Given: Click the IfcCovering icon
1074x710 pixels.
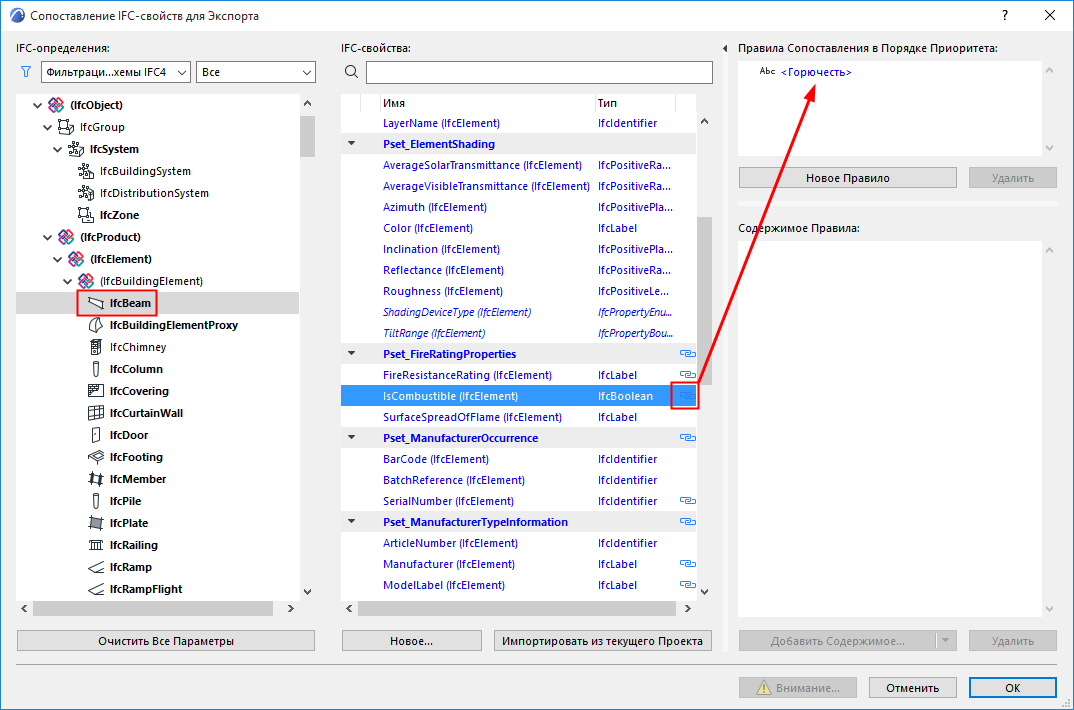Looking at the screenshot, I should point(96,390).
